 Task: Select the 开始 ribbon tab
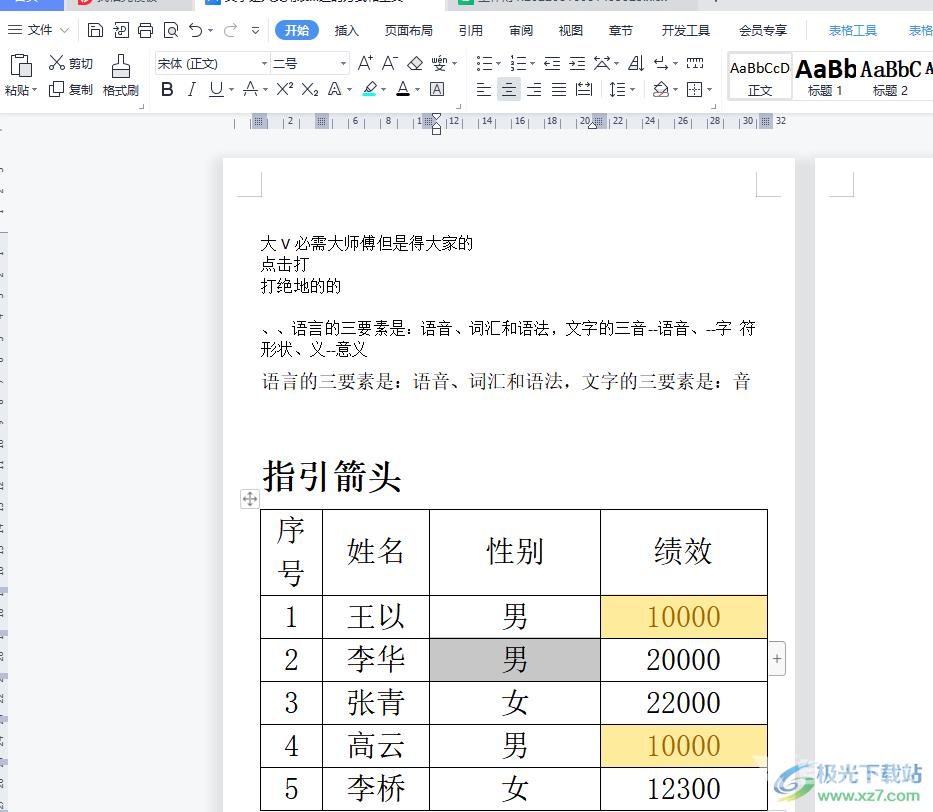click(296, 30)
